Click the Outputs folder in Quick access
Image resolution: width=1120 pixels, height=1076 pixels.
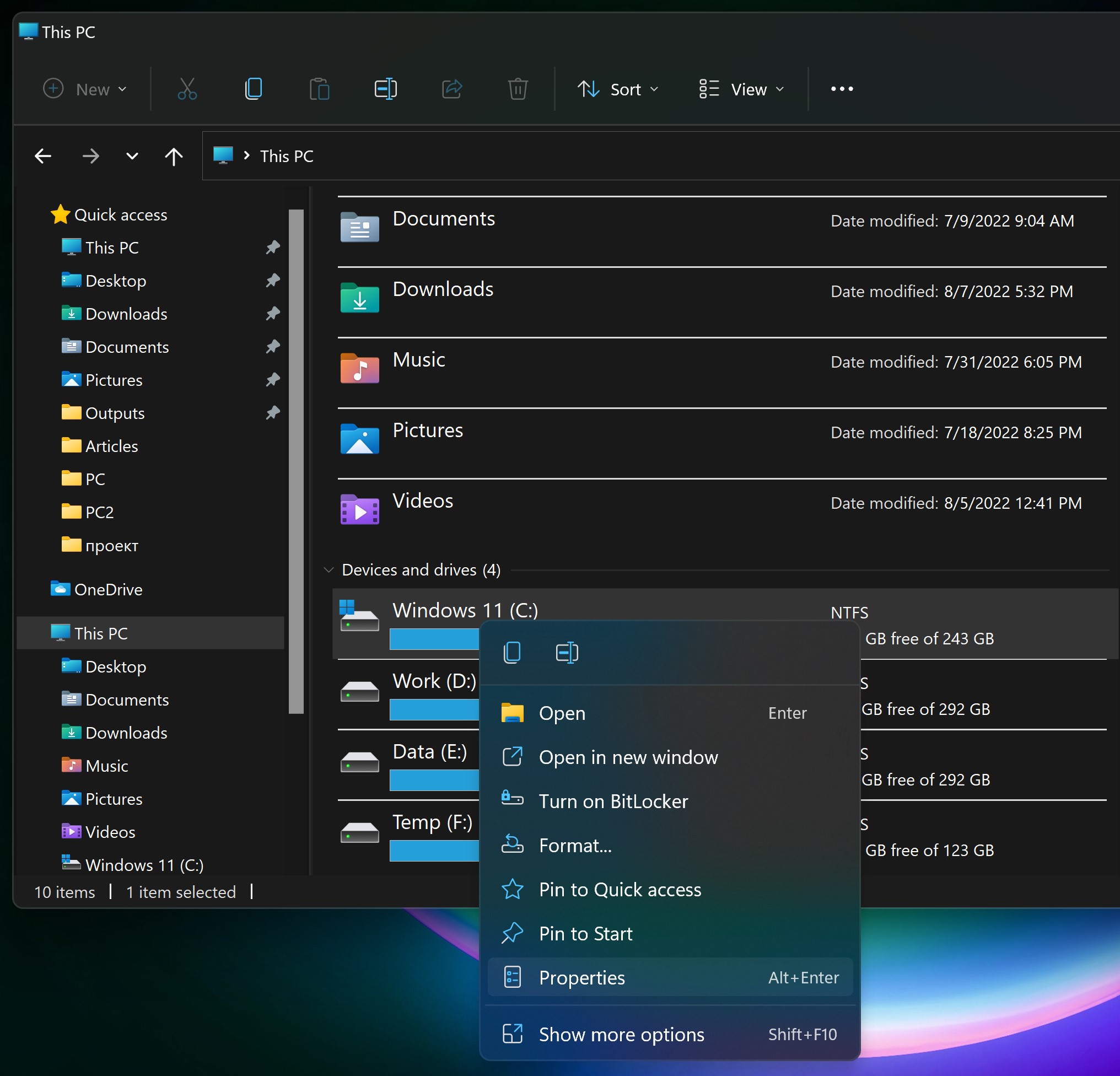point(103,412)
